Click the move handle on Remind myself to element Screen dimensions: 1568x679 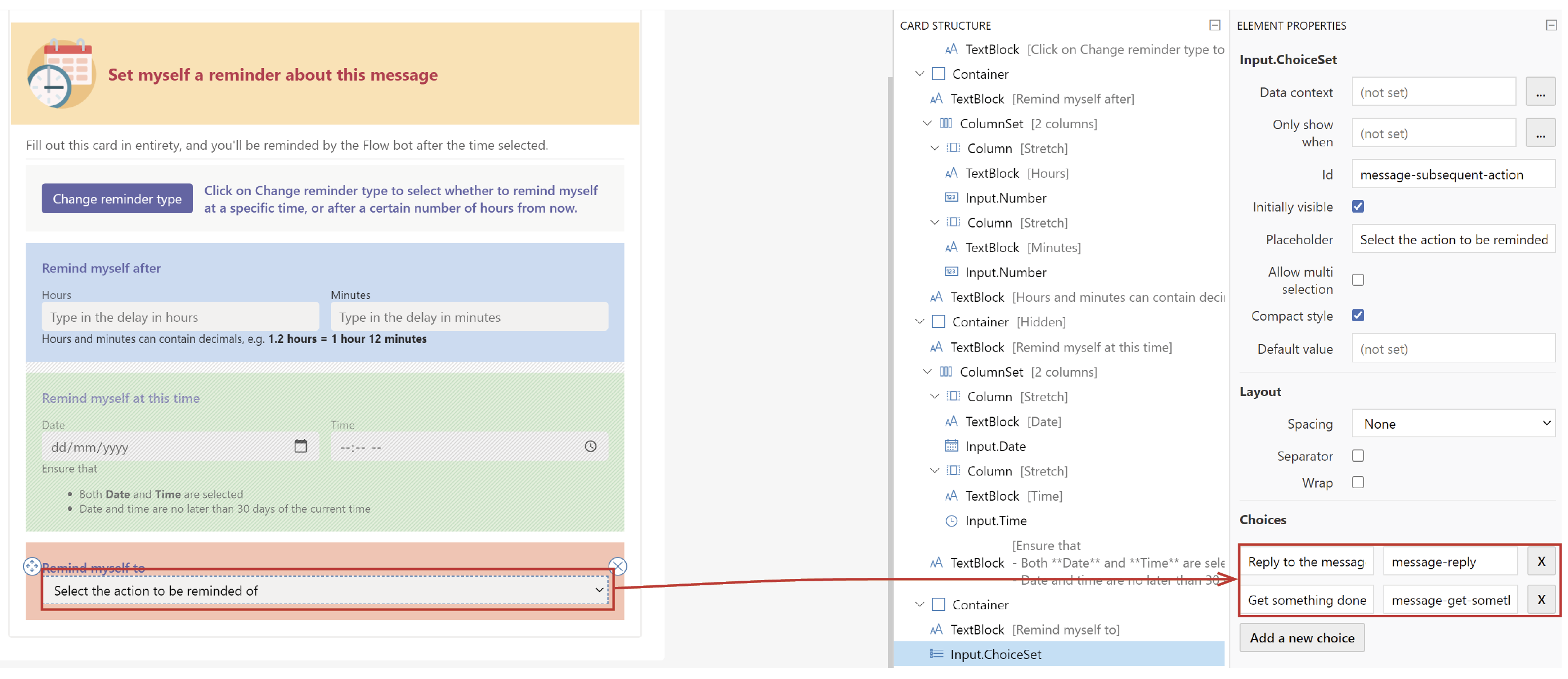(32, 566)
